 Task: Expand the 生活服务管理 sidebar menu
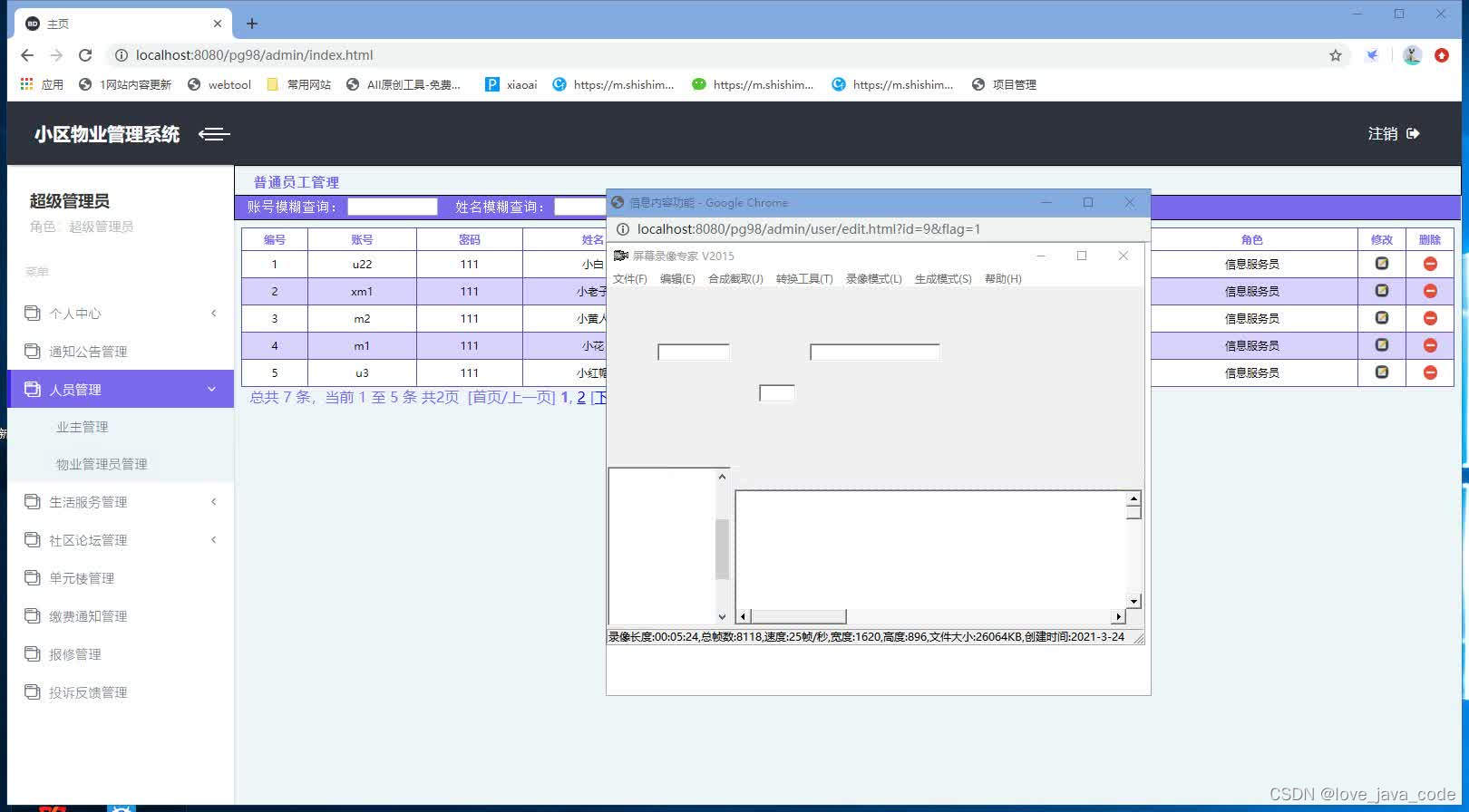tap(121, 502)
